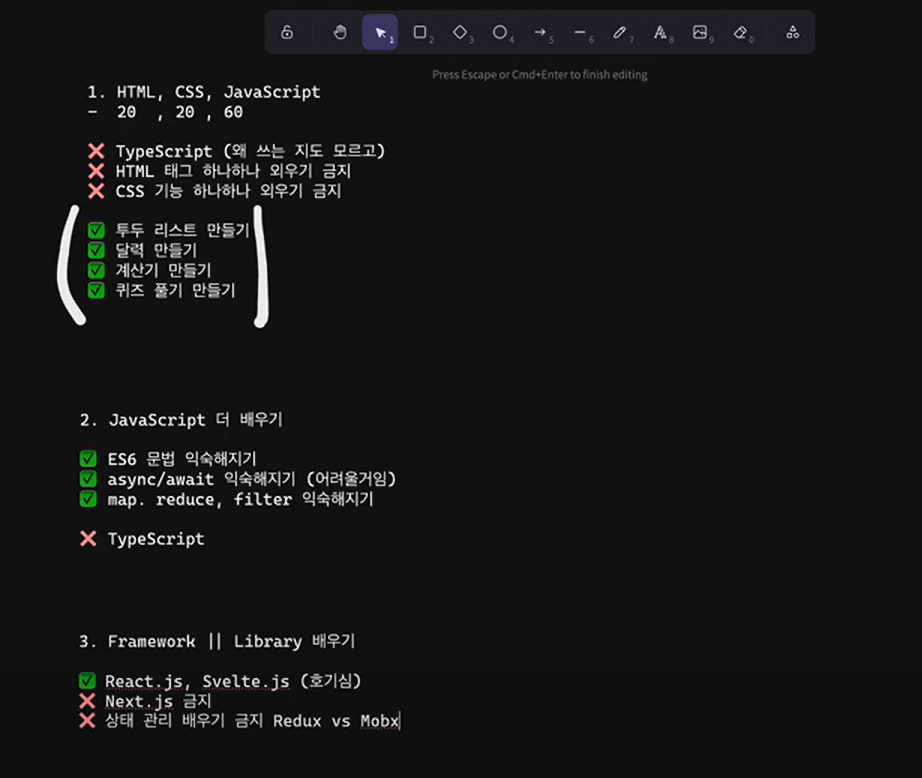Select the Text tool

[660, 32]
